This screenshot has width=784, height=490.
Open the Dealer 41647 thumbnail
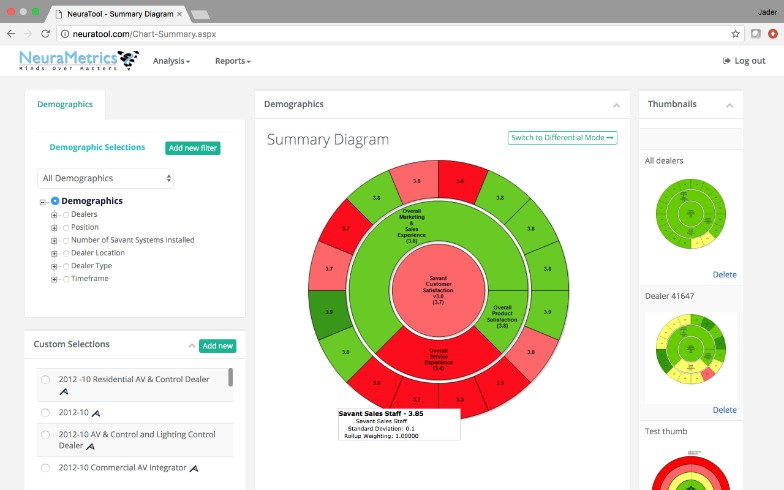(690, 349)
